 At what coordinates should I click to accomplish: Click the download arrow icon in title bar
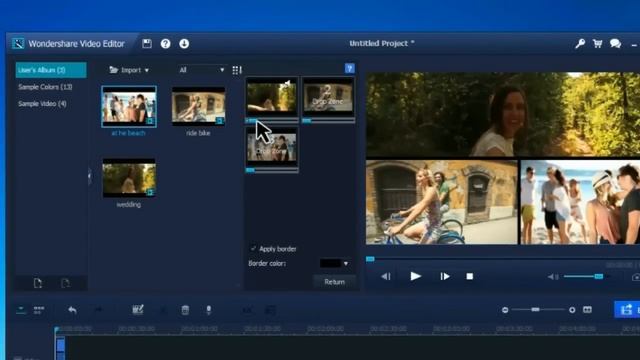point(184,43)
